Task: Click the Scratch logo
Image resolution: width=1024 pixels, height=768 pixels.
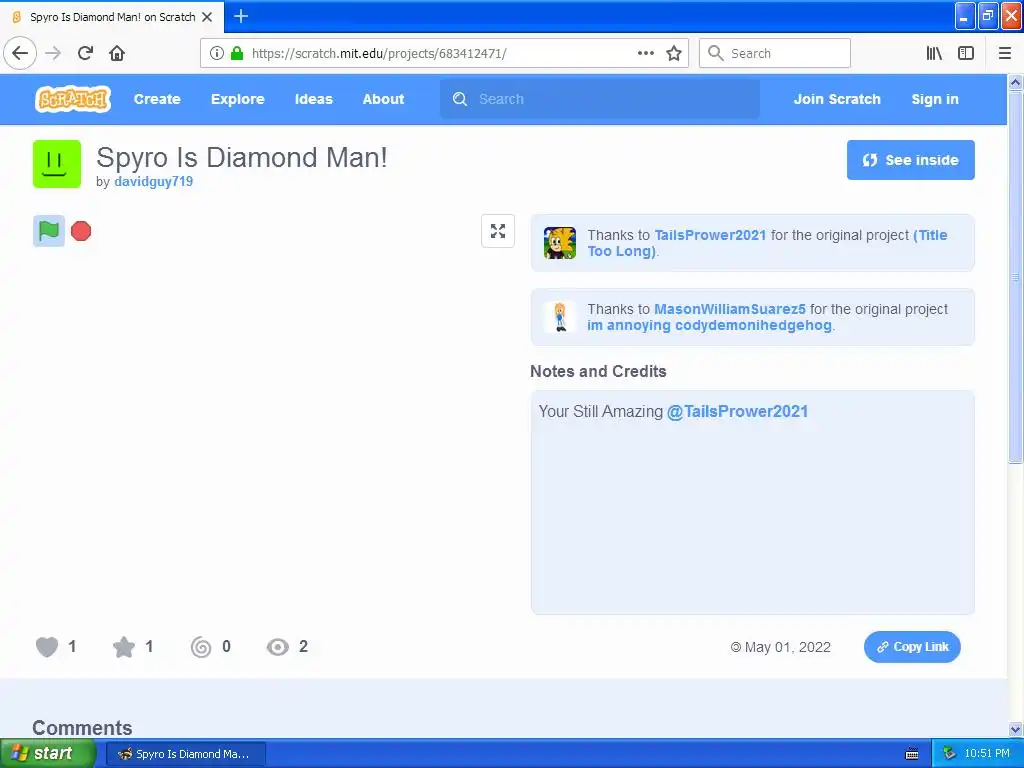Action: (72, 99)
